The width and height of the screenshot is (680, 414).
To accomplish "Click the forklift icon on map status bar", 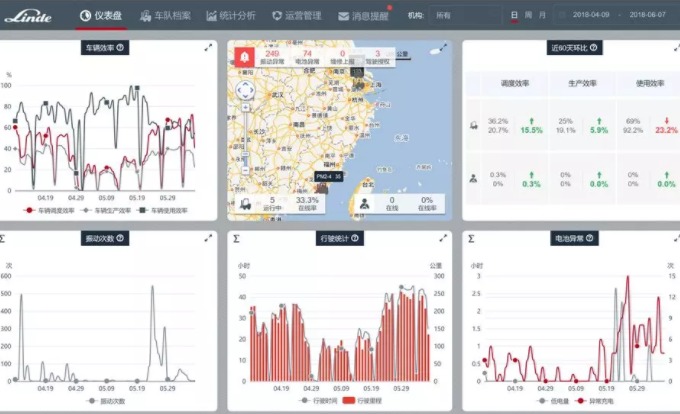I will pyautogui.click(x=245, y=204).
